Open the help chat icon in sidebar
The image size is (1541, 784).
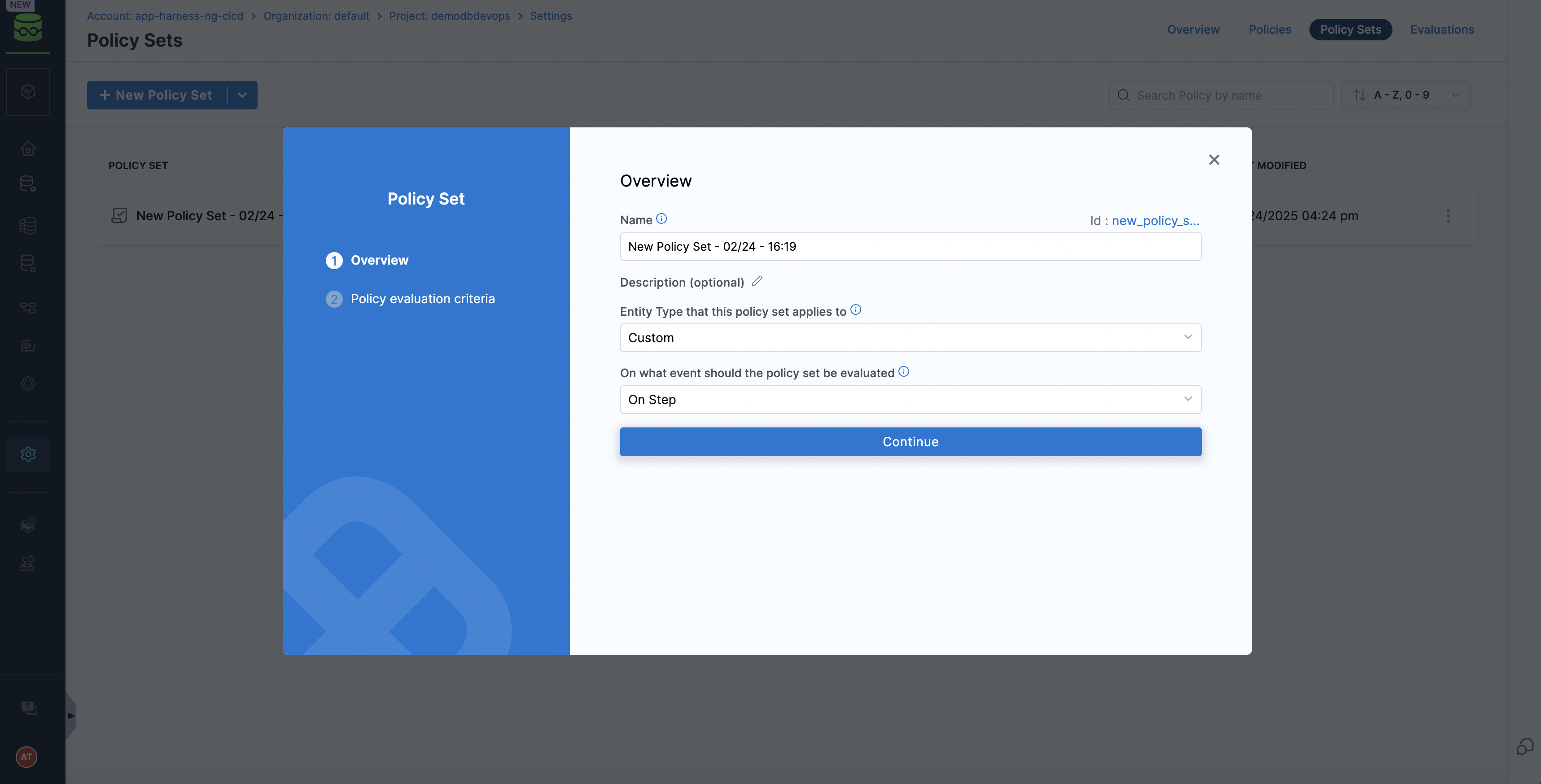(29, 708)
